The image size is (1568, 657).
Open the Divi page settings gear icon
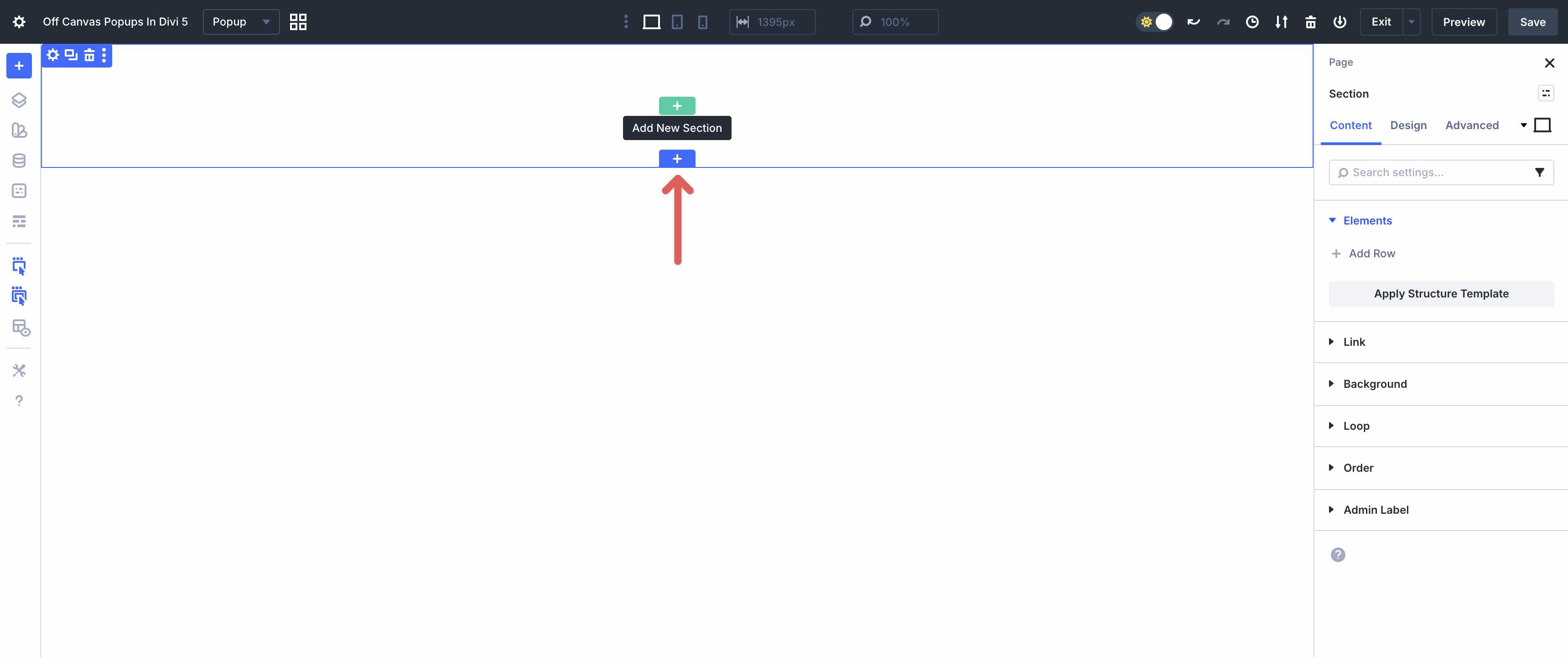19,21
